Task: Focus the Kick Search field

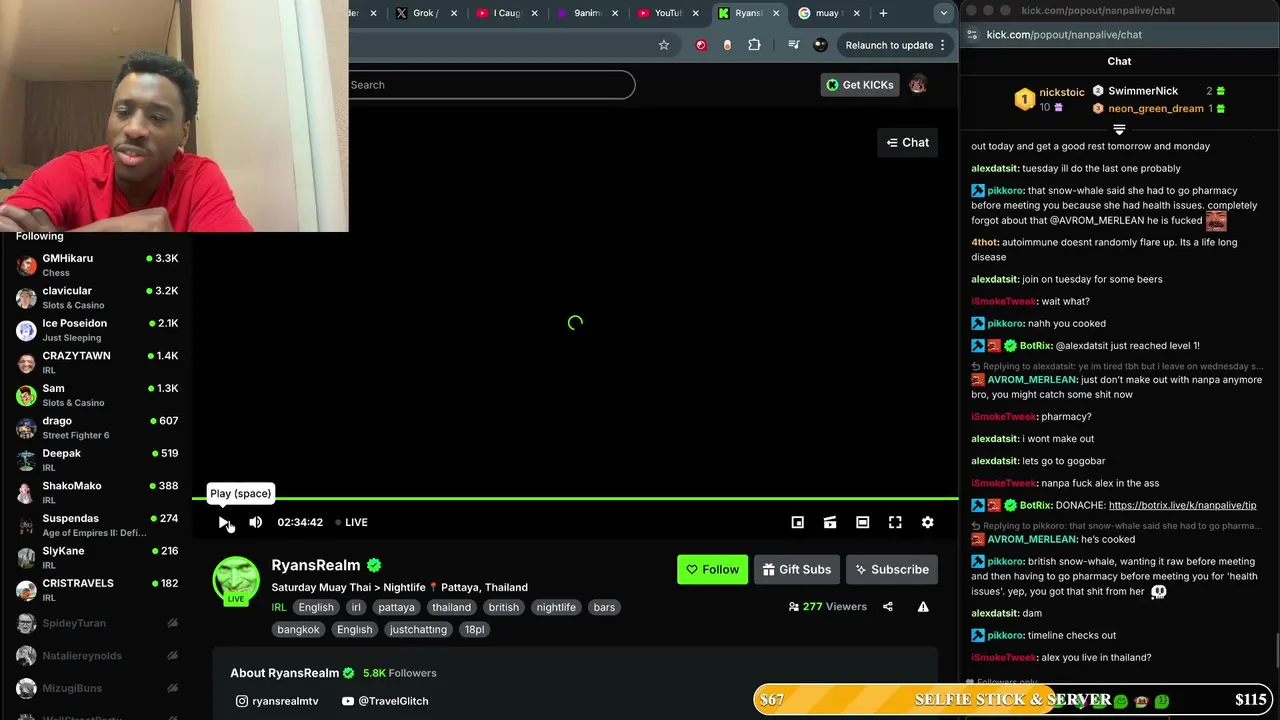Action: (491, 85)
